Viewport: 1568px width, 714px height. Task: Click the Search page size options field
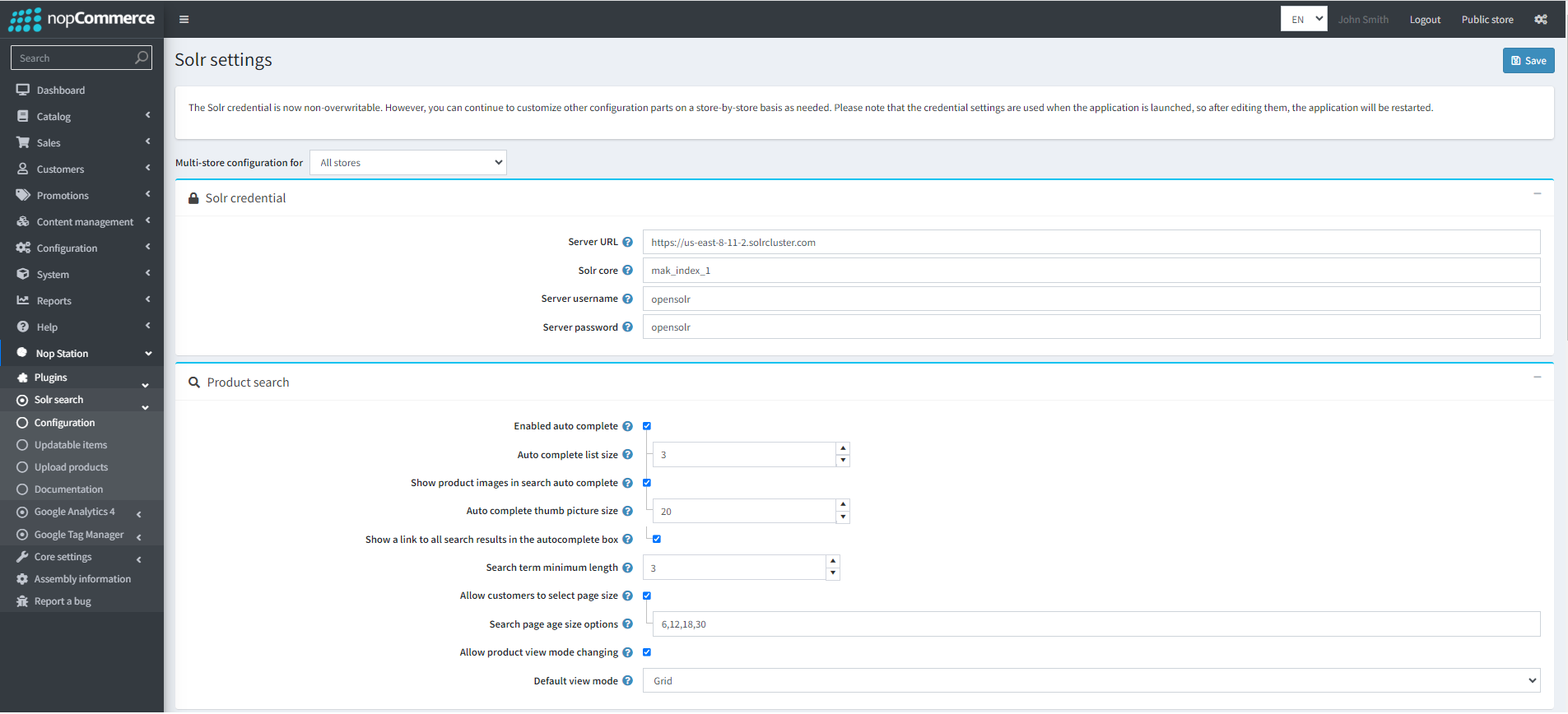(x=1096, y=624)
